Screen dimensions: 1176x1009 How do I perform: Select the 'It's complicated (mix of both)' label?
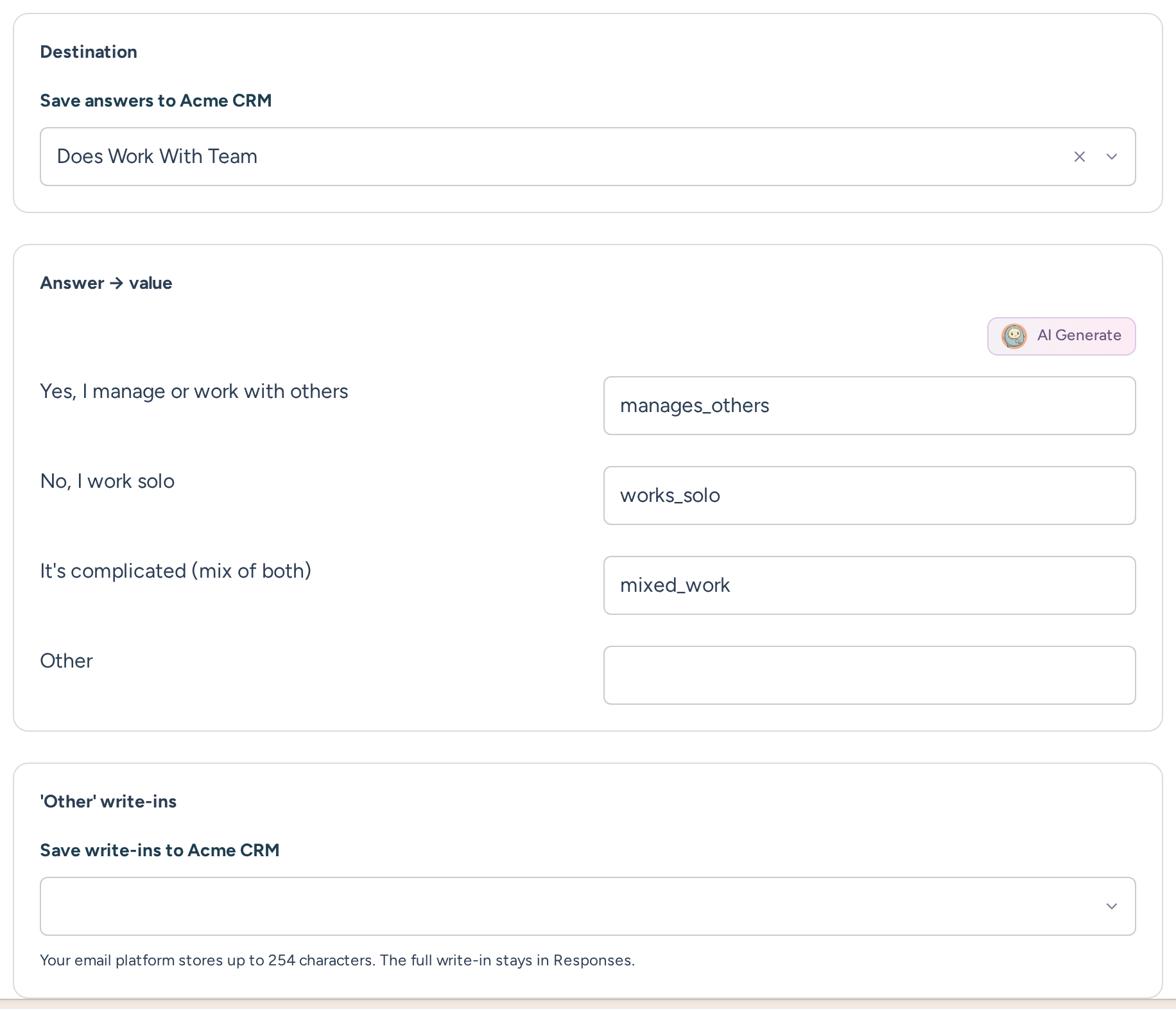tap(176, 571)
